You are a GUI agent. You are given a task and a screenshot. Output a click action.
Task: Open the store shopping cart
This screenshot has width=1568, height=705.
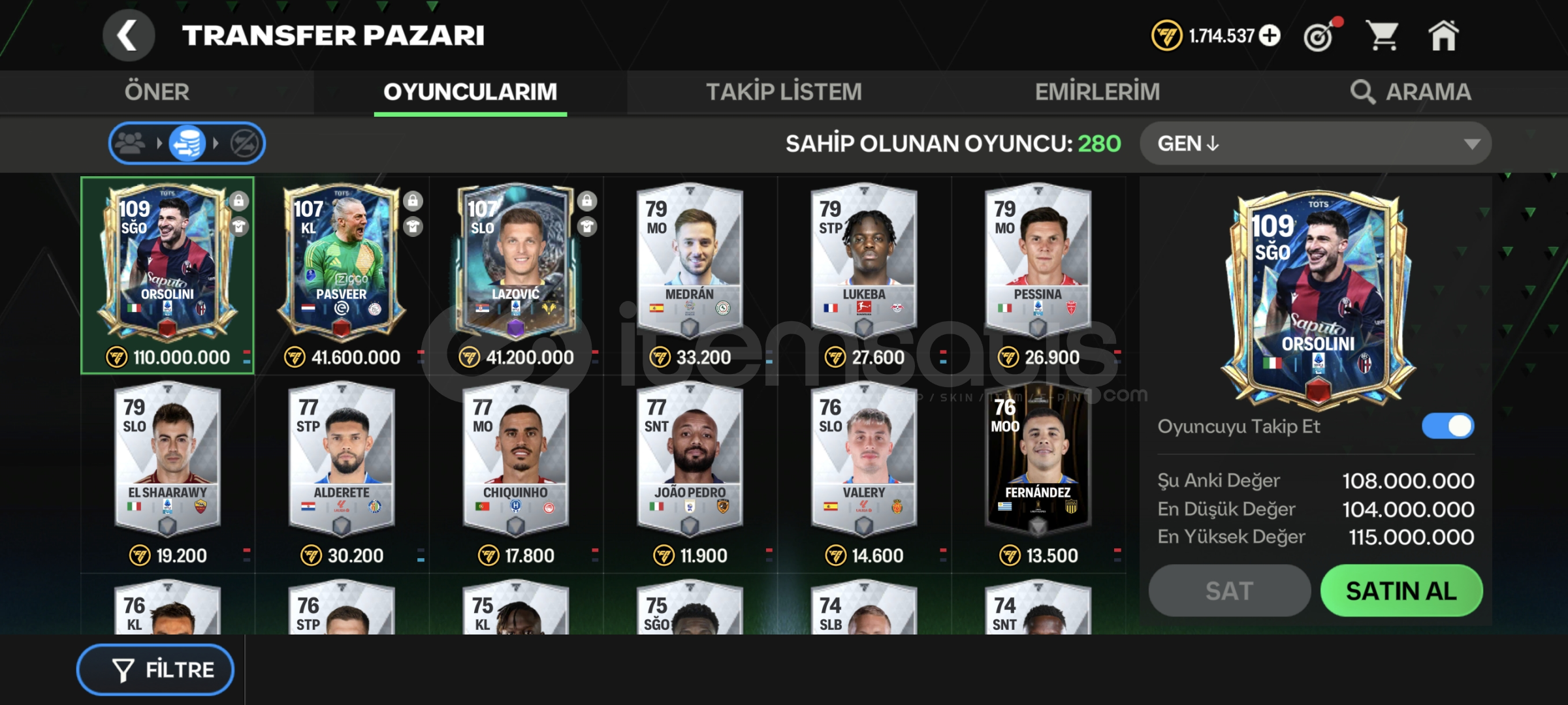[x=1383, y=35]
